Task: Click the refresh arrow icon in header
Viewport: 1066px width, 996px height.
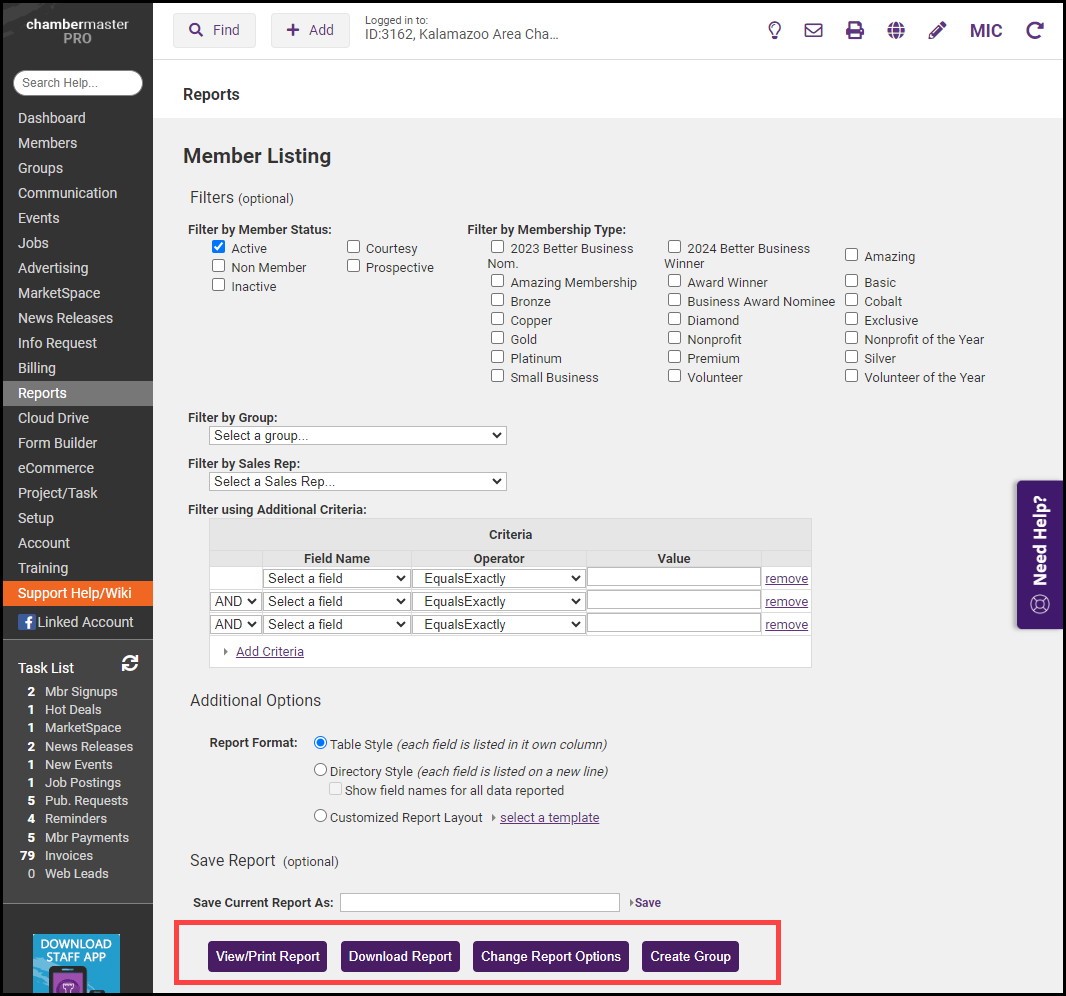Action: click(1035, 31)
